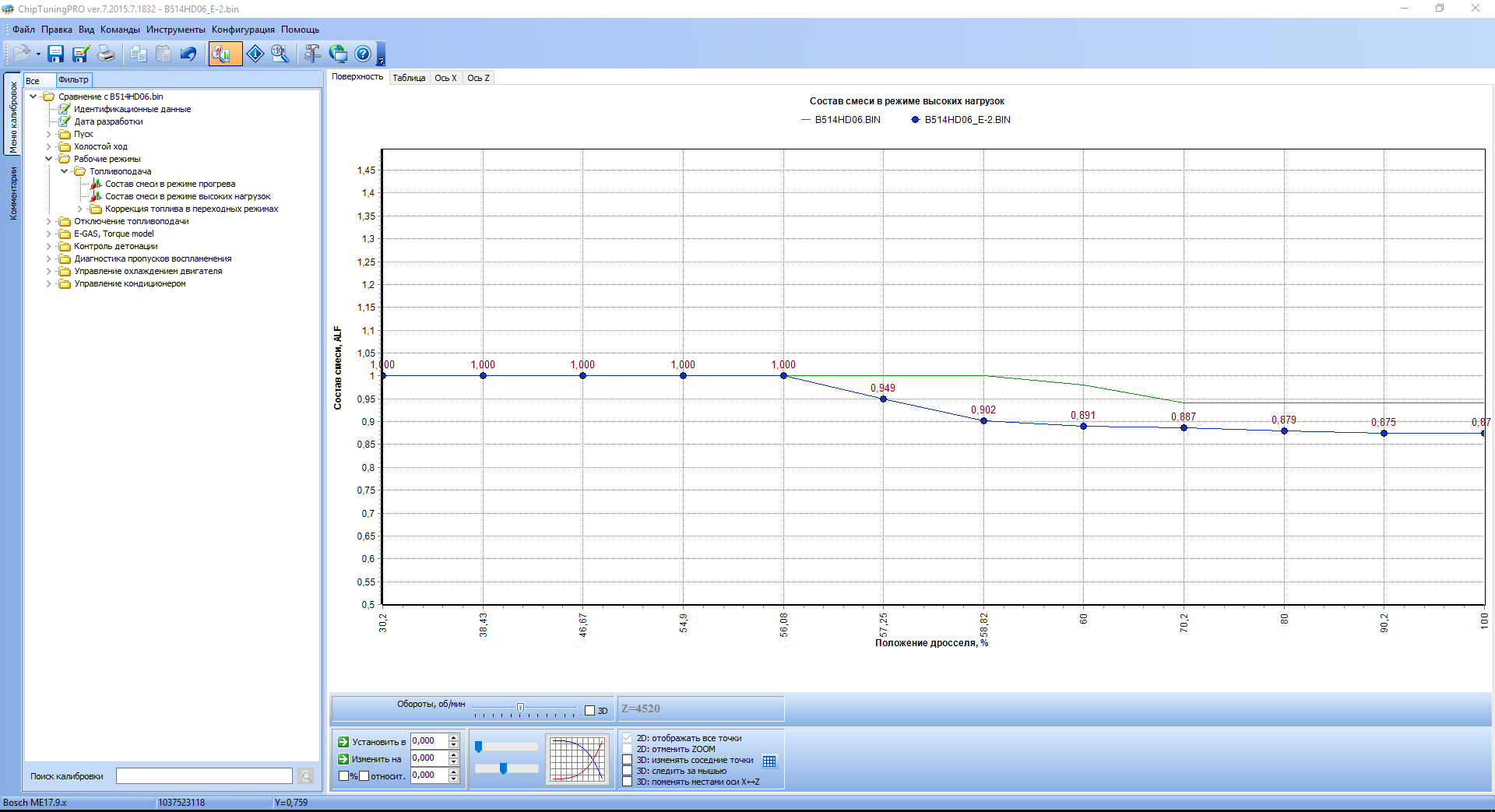Toggle the 3D checkbox near Обороты slider

[590, 710]
